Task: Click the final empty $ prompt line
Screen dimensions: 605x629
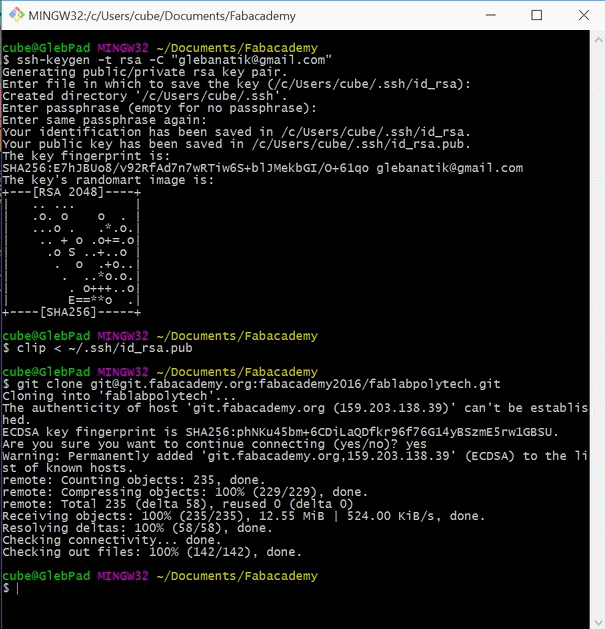Action: 11,588
